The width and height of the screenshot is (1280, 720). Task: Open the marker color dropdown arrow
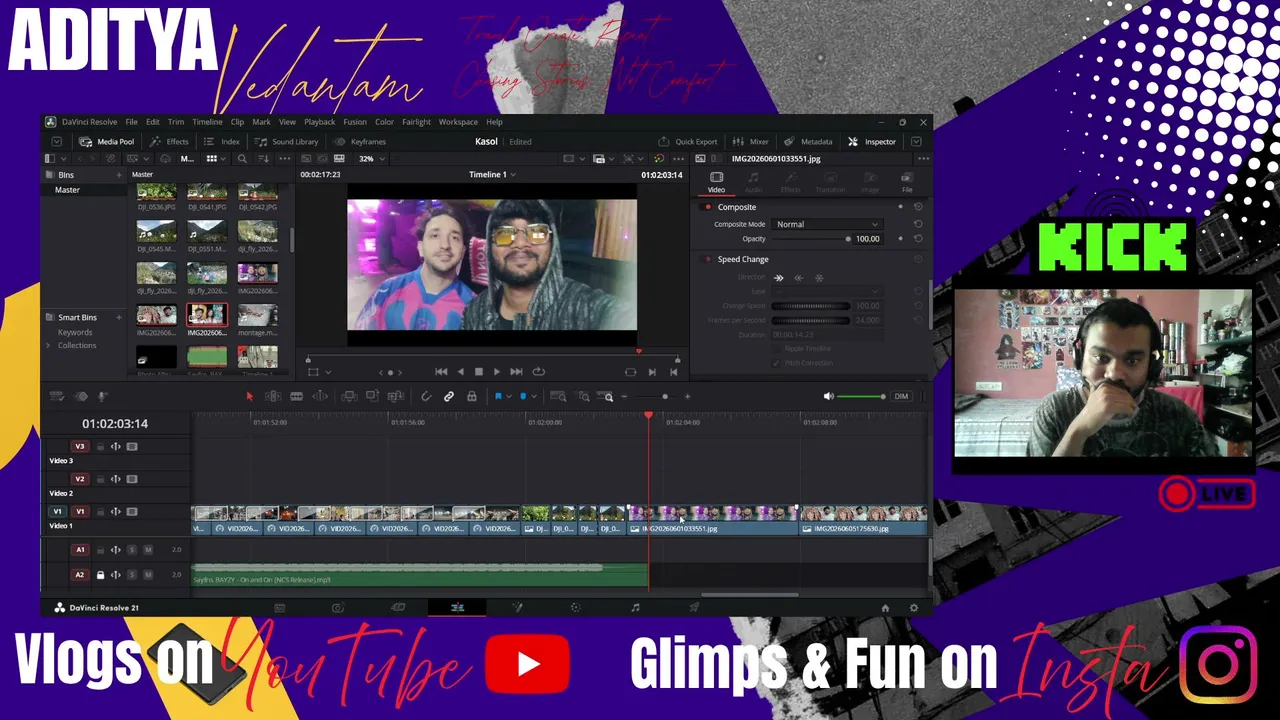pos(533,397)
